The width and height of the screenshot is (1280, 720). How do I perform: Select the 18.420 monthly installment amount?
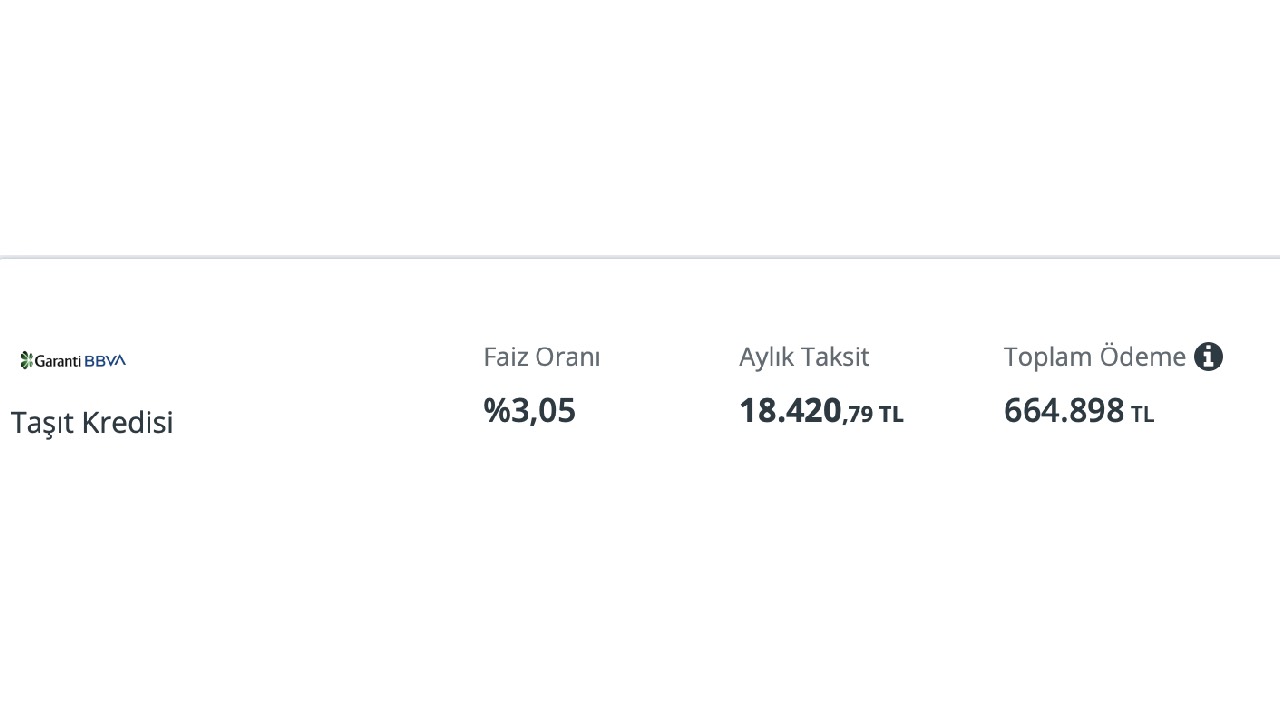click(790, 410)
